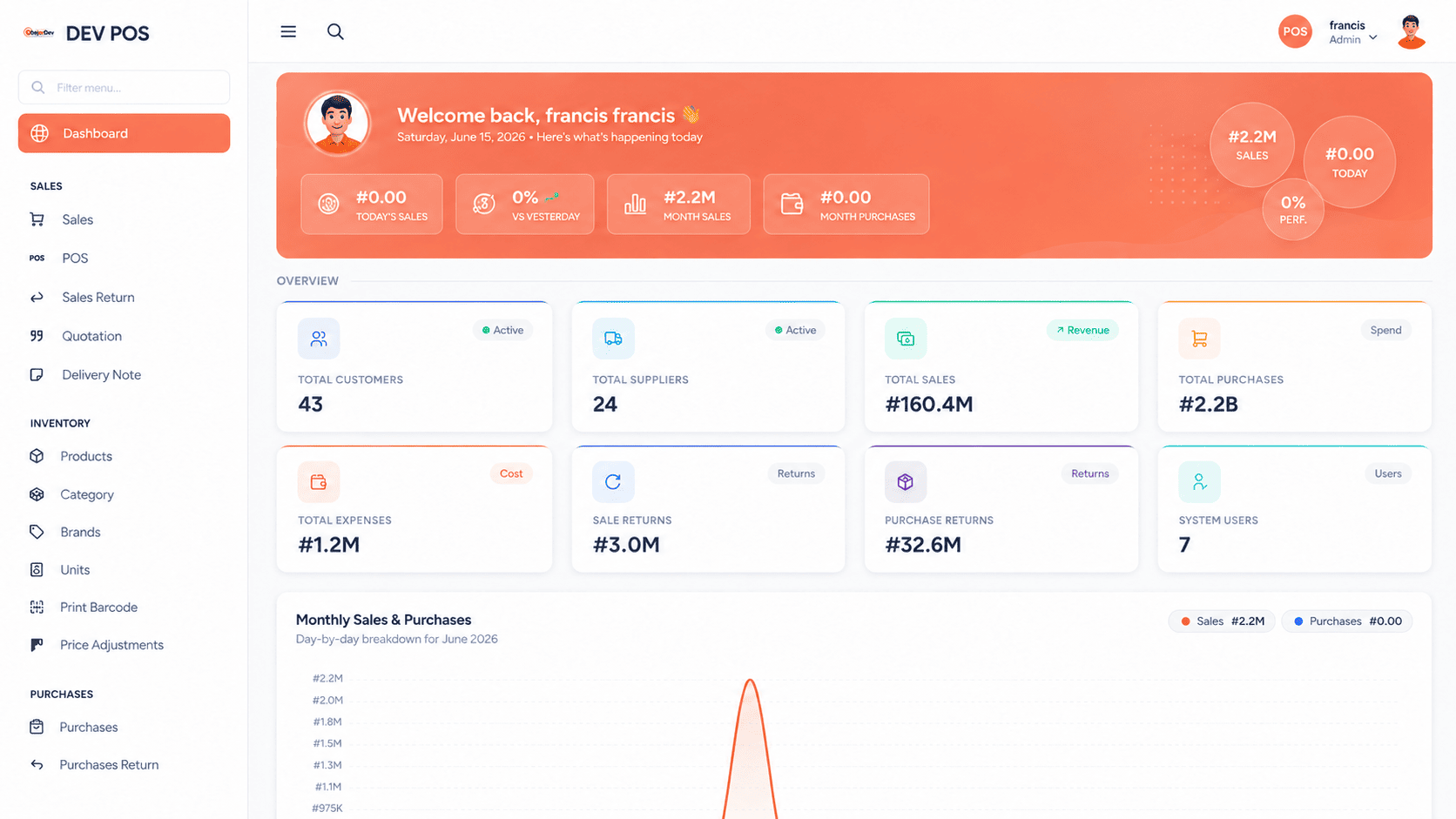Click the Month Purchases wallet icon
This screenshot has height=819, width=1456.
pos(792,205)
